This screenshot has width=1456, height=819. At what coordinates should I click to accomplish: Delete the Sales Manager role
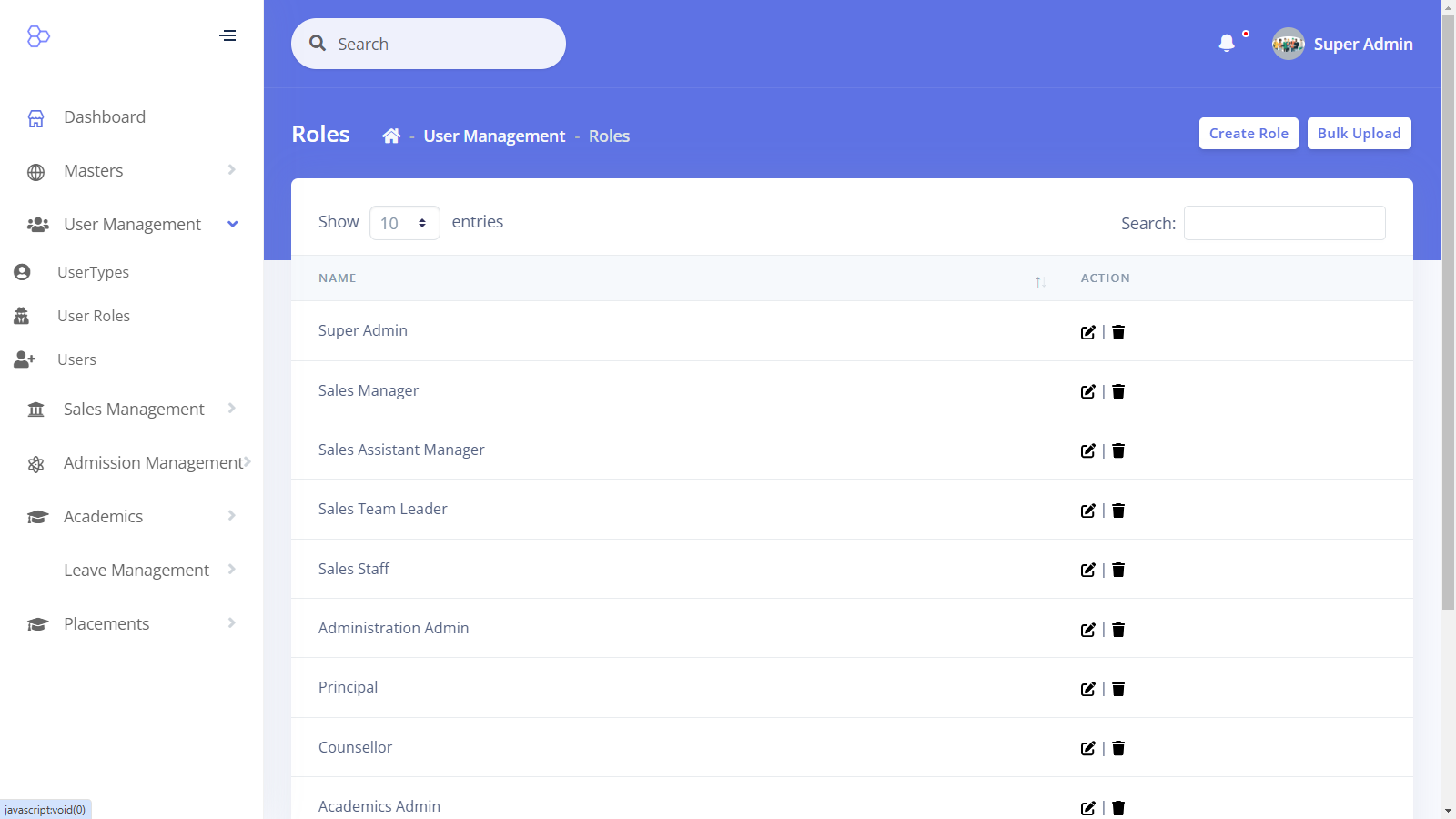1118,391
